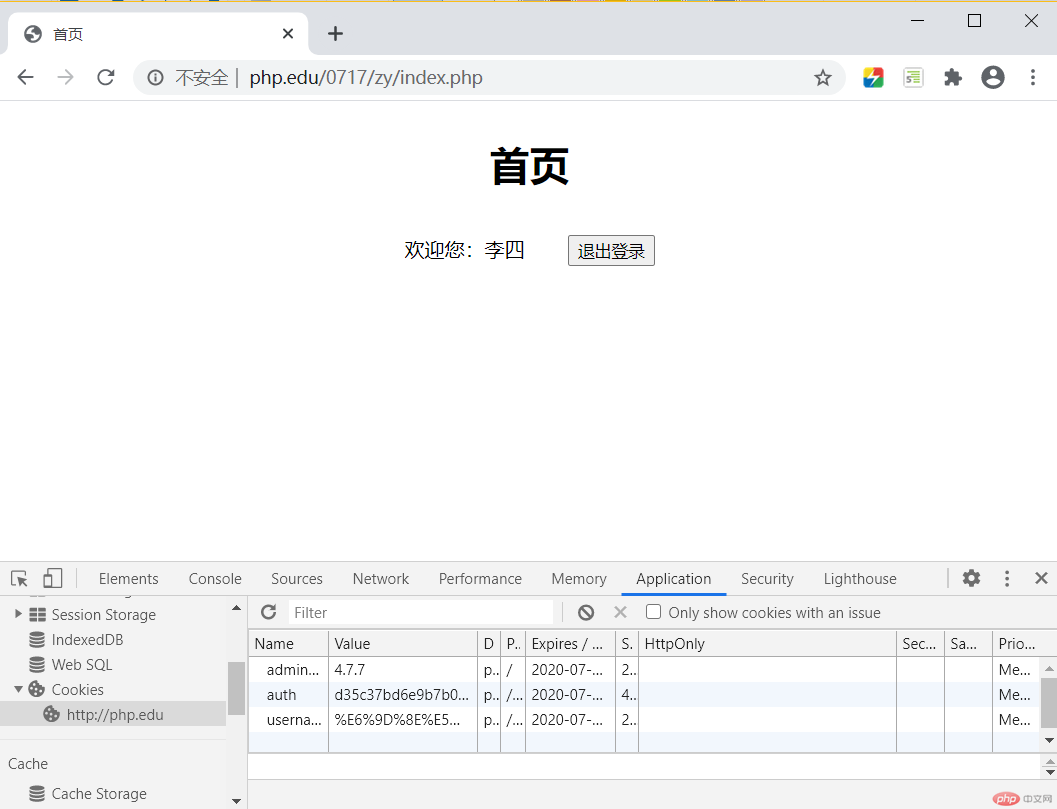Open the Chrome three-dot menu
Viewport: 1057px width, 809px height.
[x=1033, y=78]
